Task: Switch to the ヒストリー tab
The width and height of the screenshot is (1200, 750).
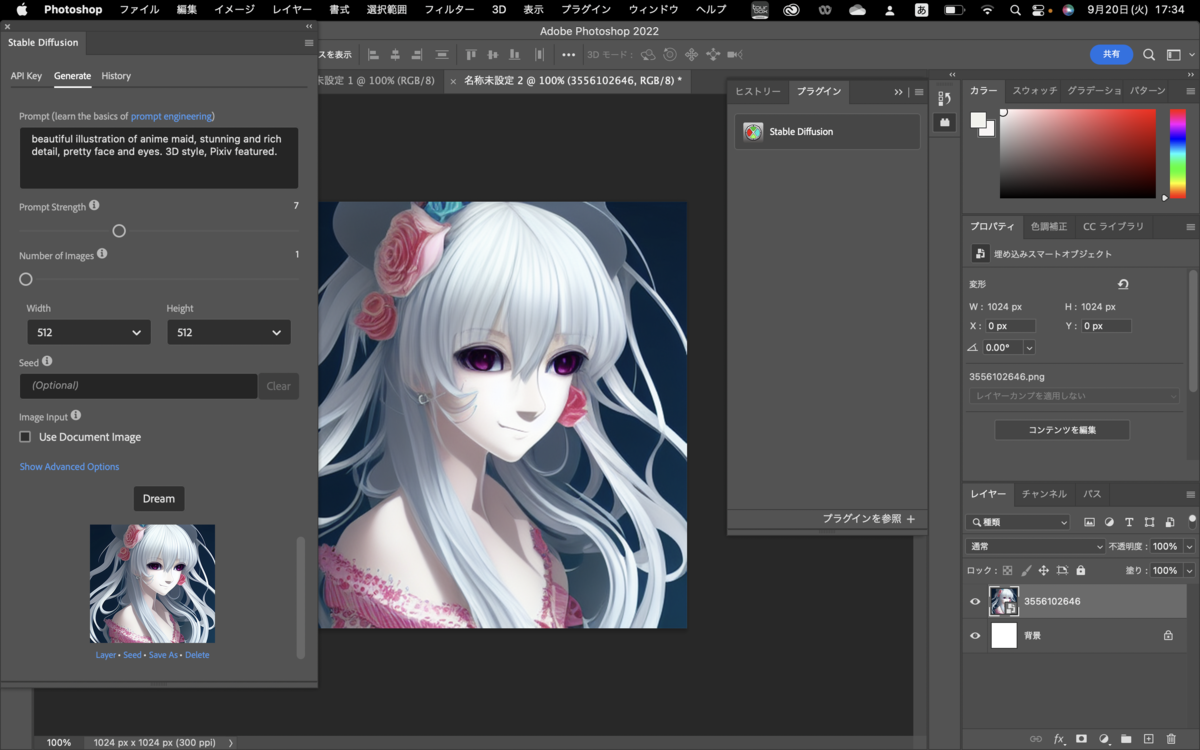Action: tap(758, 91)
